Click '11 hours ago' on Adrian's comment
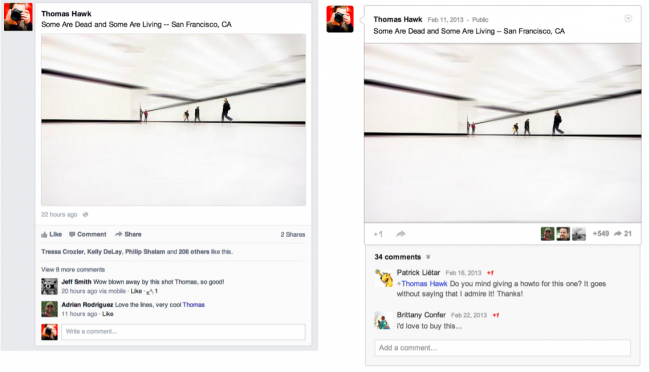This screenshot has height=372, width=650. point(79,314)
